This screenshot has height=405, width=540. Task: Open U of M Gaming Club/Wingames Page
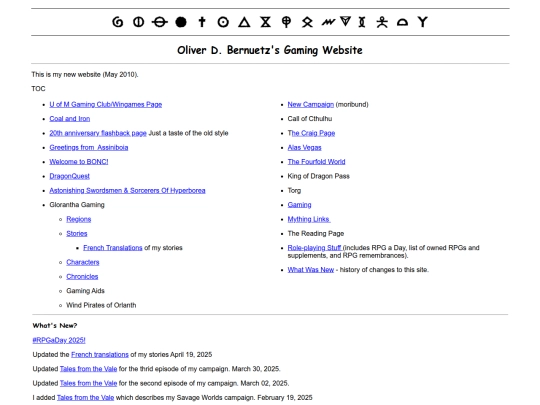point(106,104)
